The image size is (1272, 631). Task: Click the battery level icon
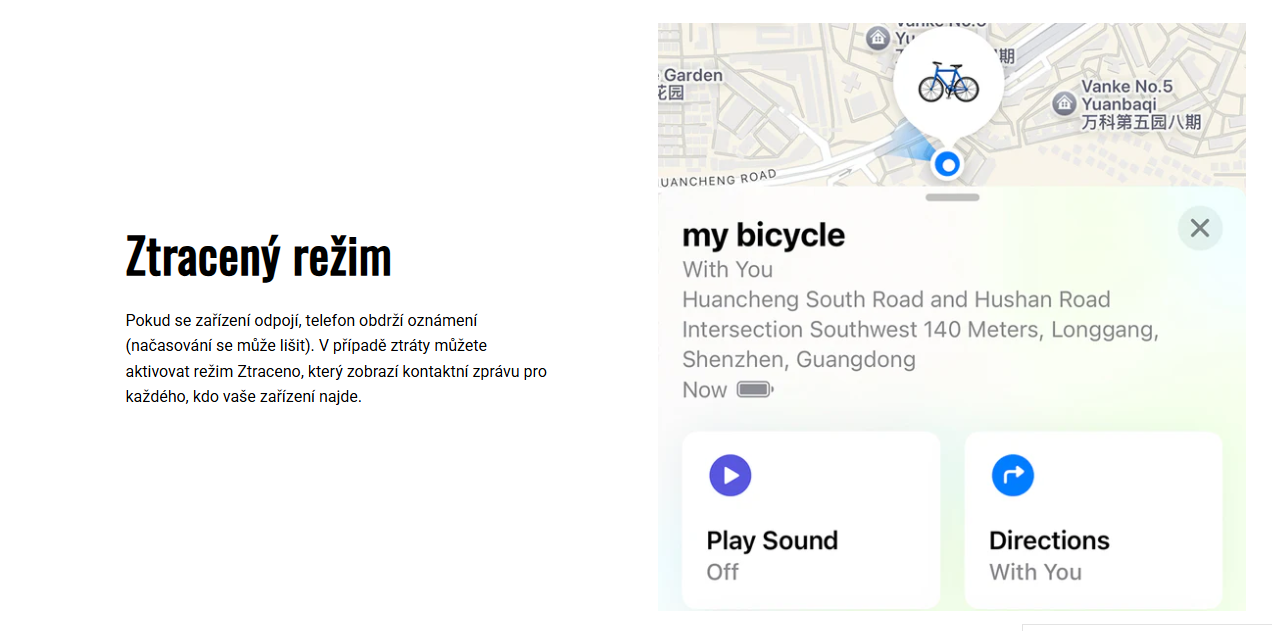pyautogui.click(x=755, y=390)
